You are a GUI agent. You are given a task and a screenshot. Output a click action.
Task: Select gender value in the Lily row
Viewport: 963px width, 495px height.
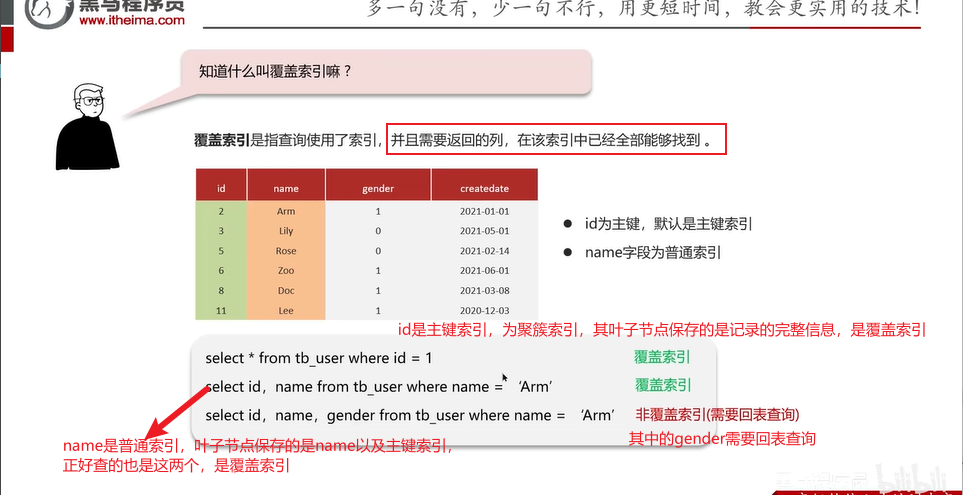(x=378, y=231)
